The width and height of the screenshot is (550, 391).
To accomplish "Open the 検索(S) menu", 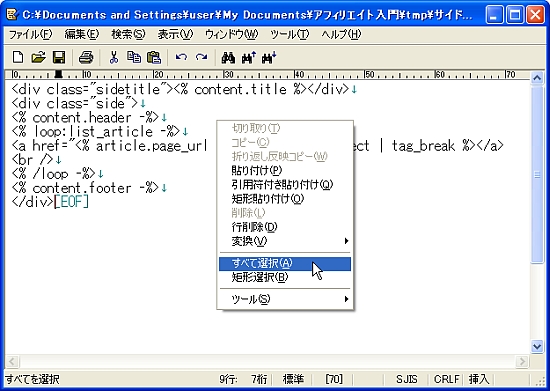I will click(x=128, y=34).
